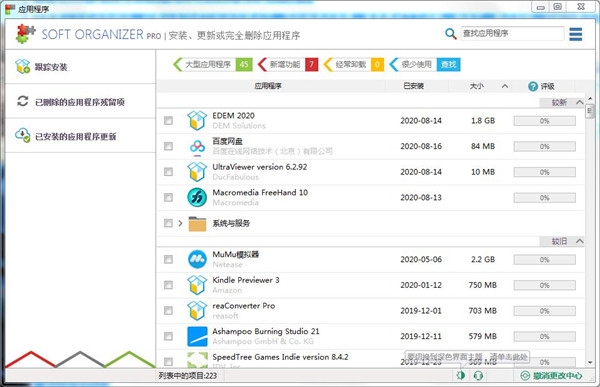Click into the 查找应用程序 search field

point(512,34)
